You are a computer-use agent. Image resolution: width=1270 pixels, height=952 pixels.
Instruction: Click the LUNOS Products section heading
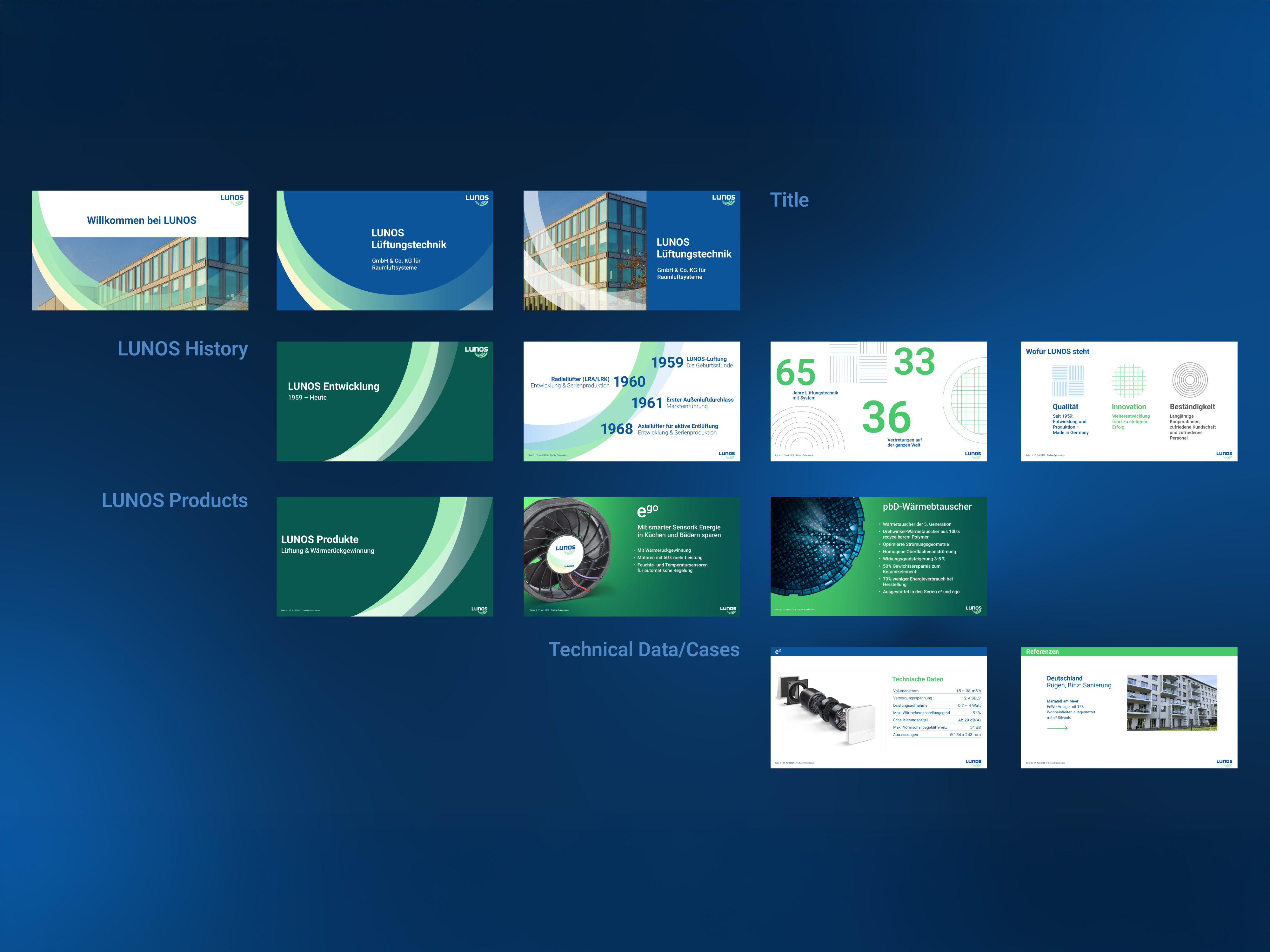(x=175, y=500)
